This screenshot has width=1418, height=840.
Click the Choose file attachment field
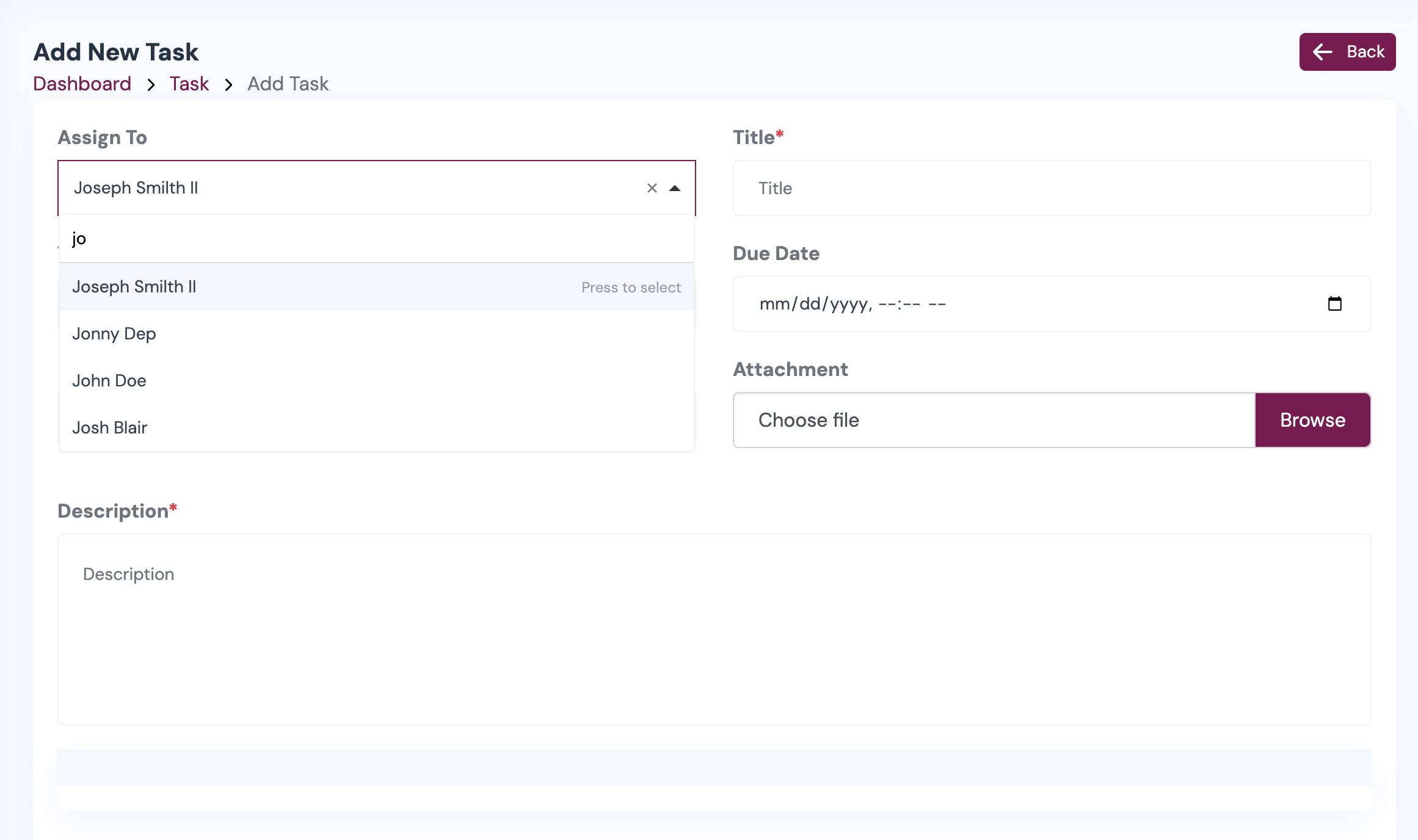[916, 420]
